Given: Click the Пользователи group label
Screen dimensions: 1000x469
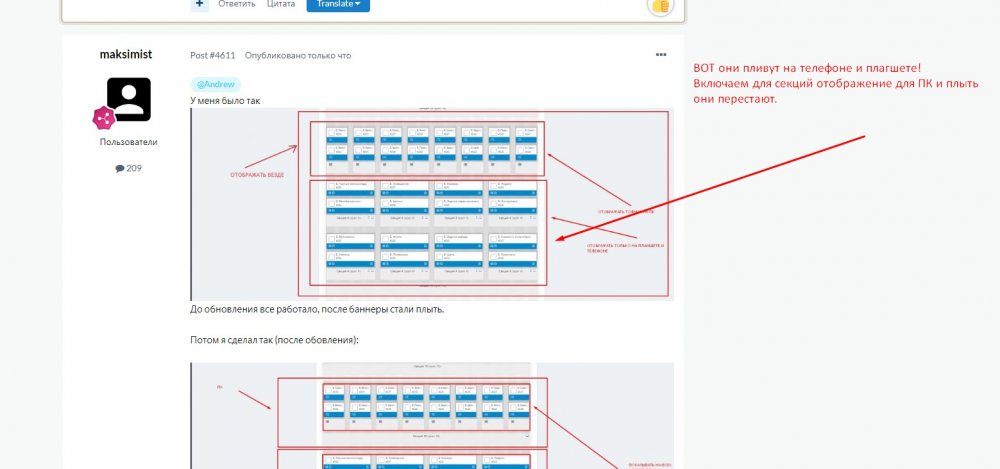Looking at the screenshot, I should click(128, 142).
